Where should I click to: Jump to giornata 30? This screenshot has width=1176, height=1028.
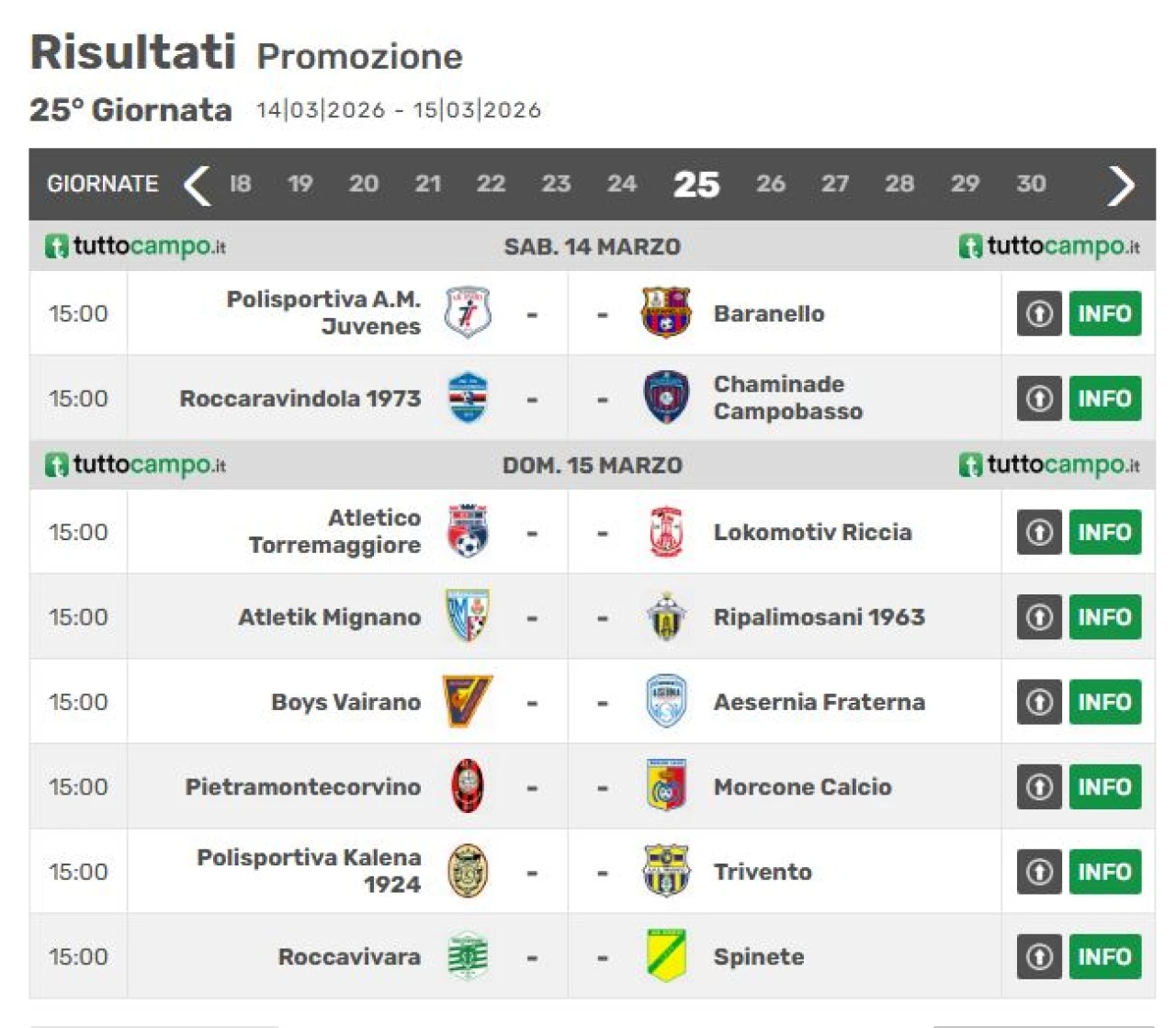[x=1031, y=184]
